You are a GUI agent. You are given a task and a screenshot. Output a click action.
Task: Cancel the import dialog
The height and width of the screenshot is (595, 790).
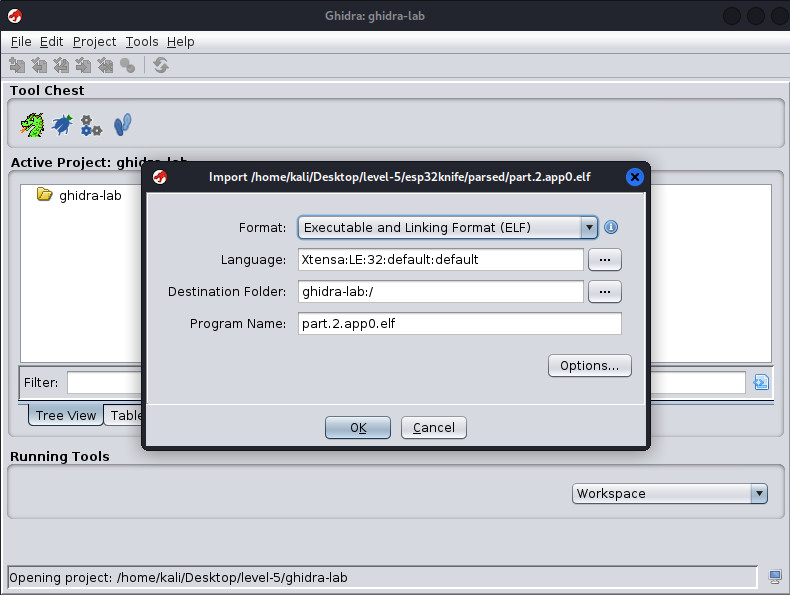[434, 428]
